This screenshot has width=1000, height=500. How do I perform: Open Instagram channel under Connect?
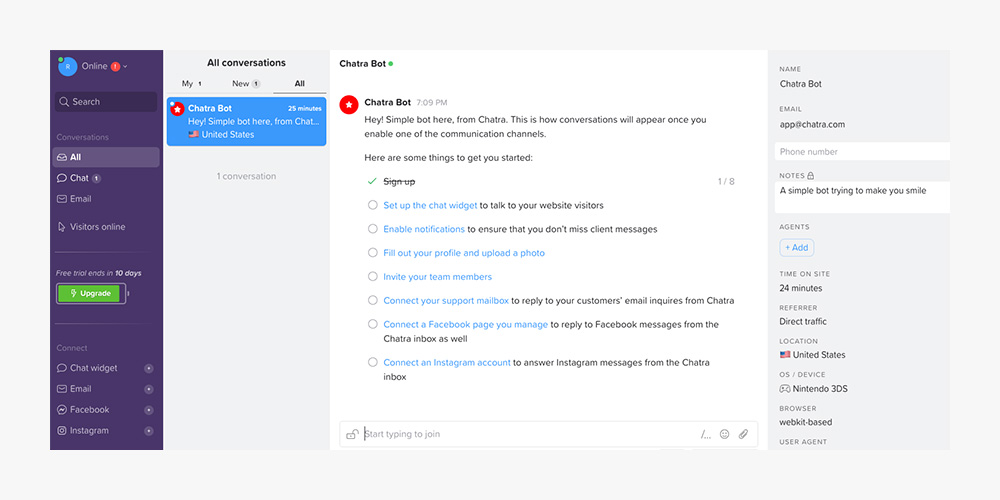pyautogui.click(x=83, y=430)
